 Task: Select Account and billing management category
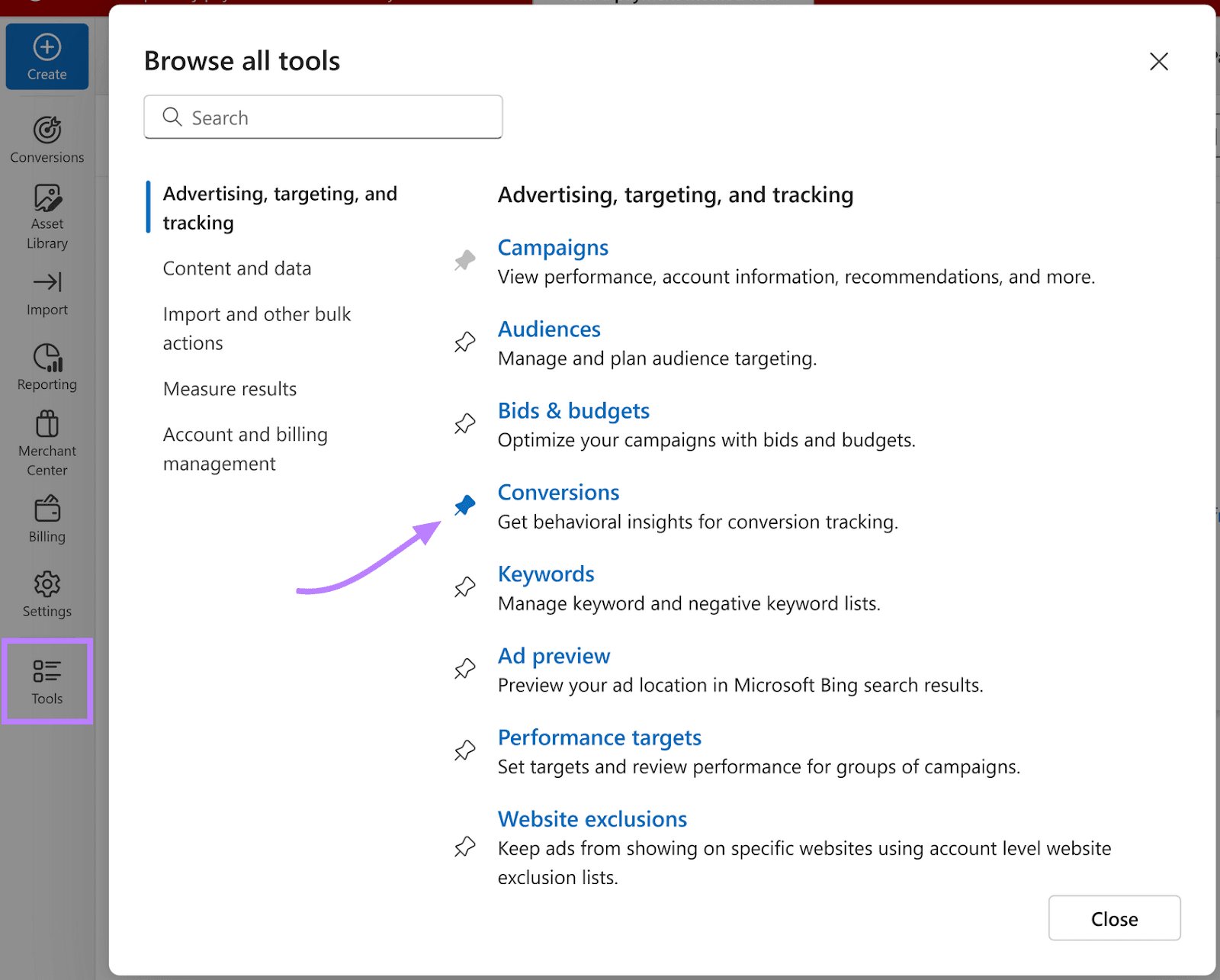point(245,449)
